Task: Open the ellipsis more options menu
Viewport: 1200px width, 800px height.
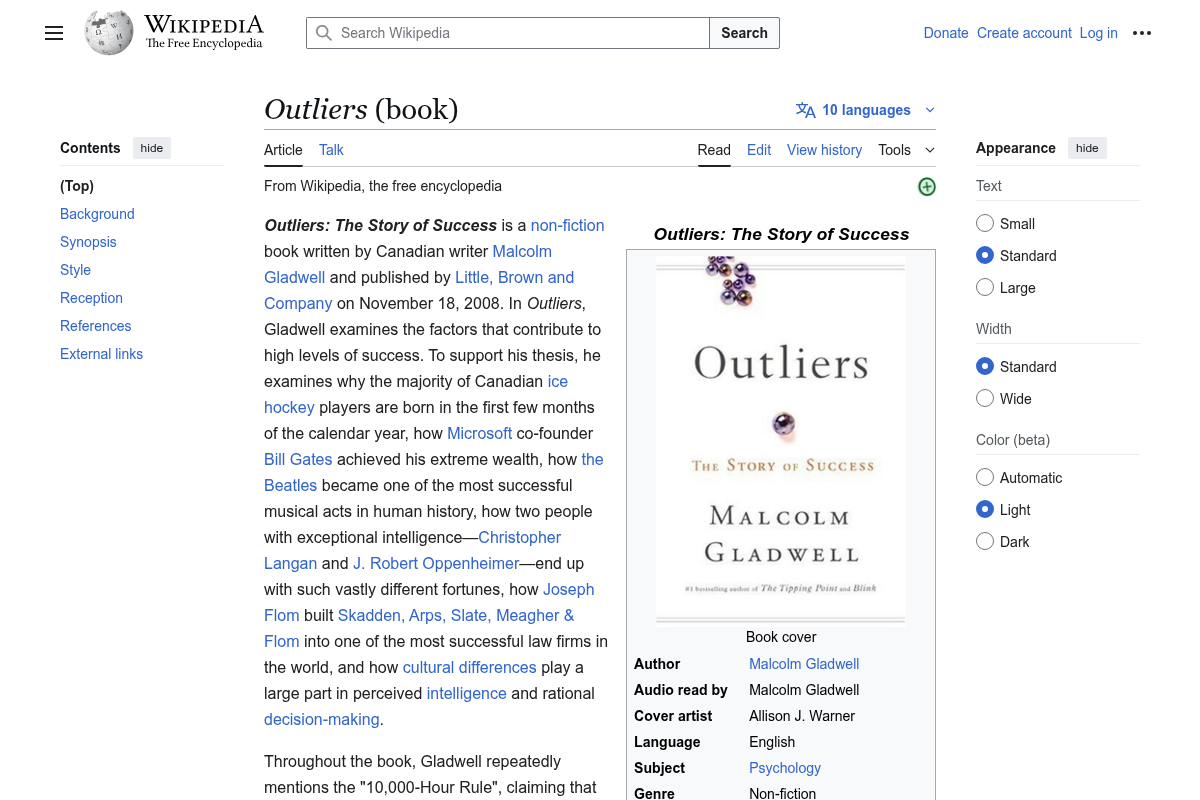Action: coord(1142,33)
